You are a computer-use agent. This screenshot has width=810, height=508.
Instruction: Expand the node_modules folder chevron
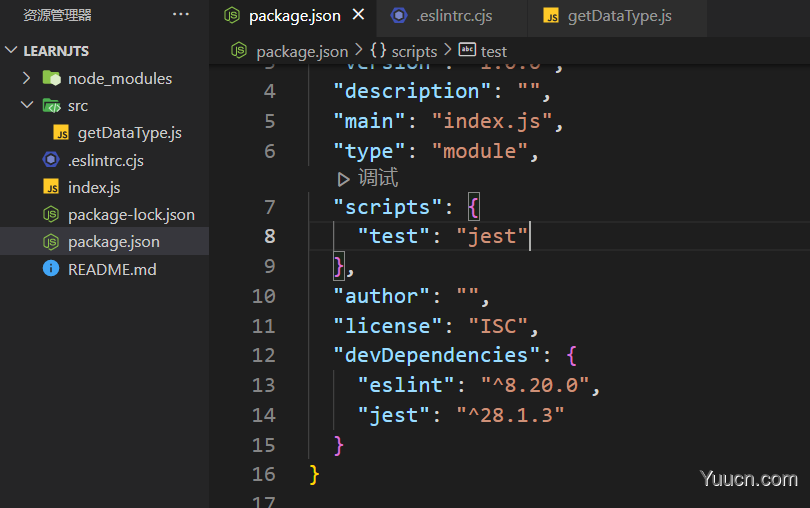(x=26, y=78)
